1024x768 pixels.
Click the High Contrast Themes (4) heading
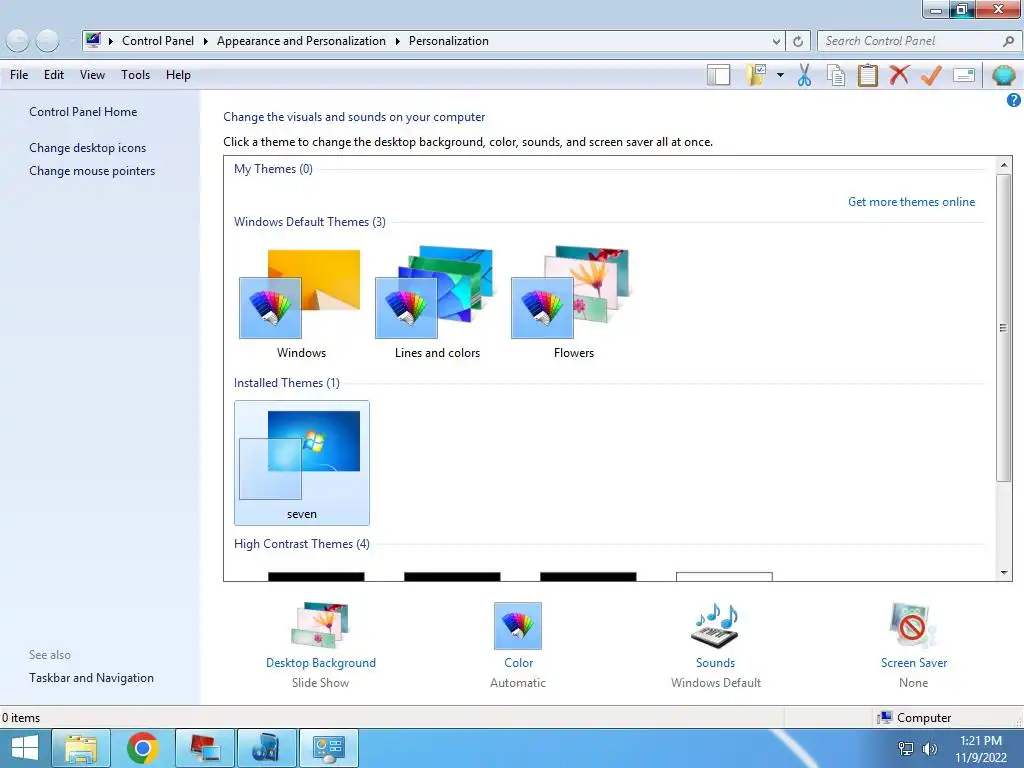click(x=302, y=544)
